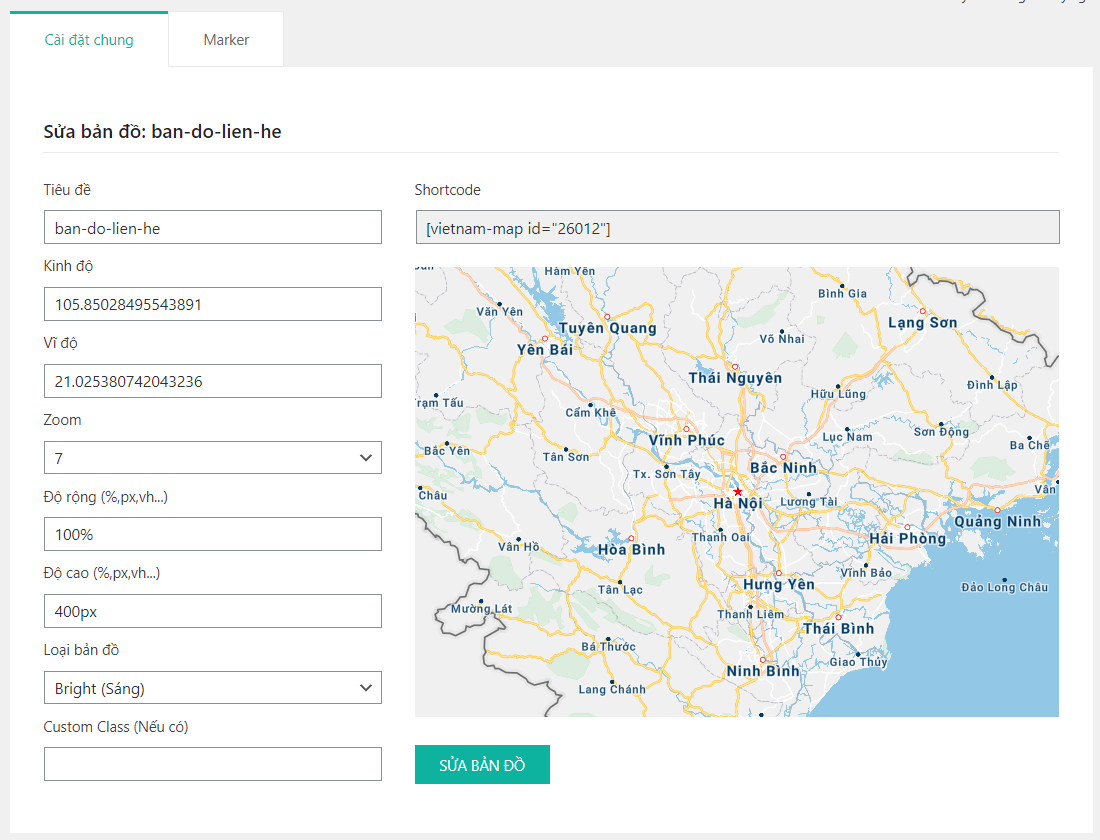
Task: Click the Giao Thủy label on map
Action: pyautogui.click(x=859, y=662)
